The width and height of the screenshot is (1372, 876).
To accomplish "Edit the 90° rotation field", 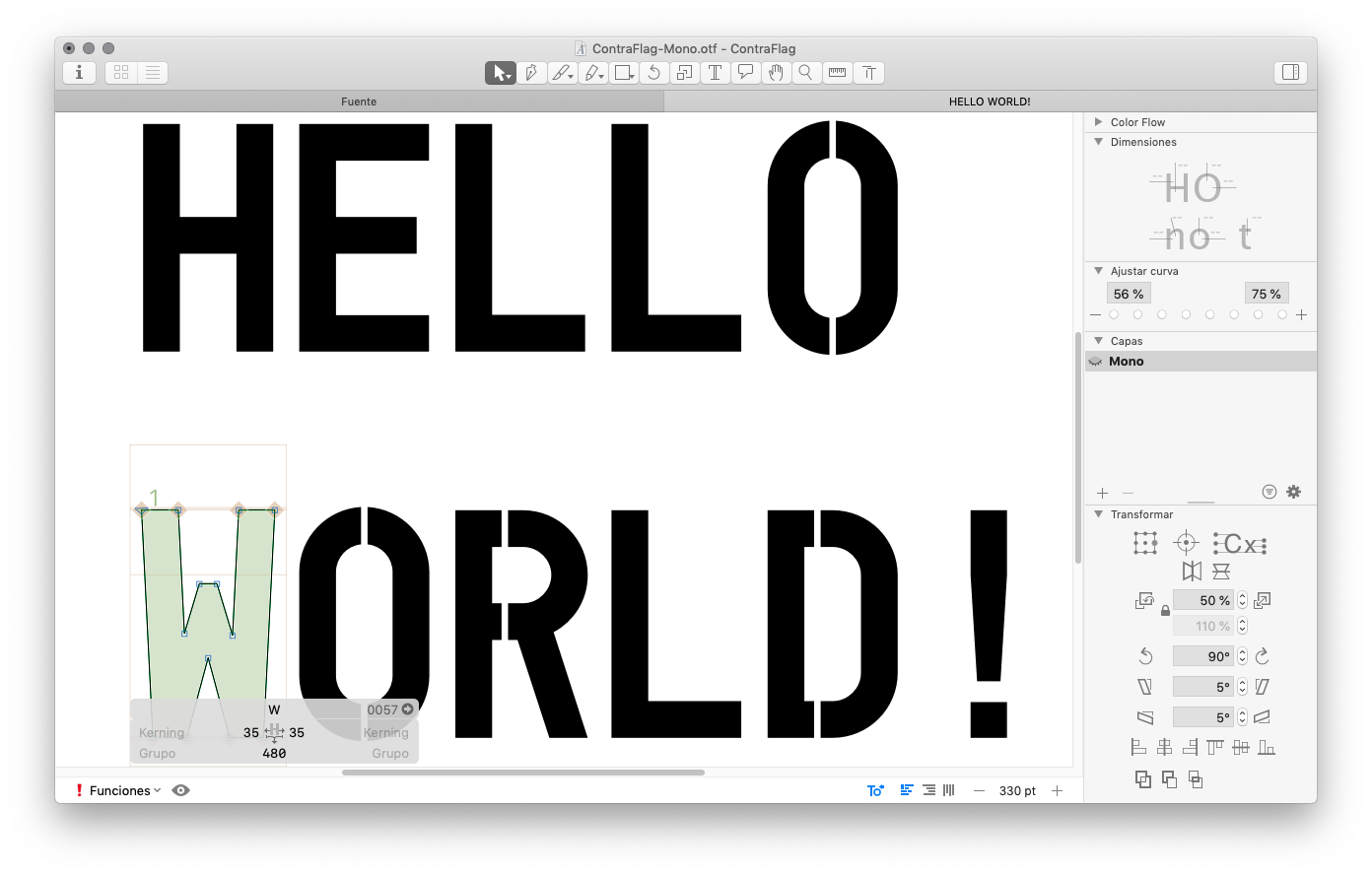I will [1203, 656].
